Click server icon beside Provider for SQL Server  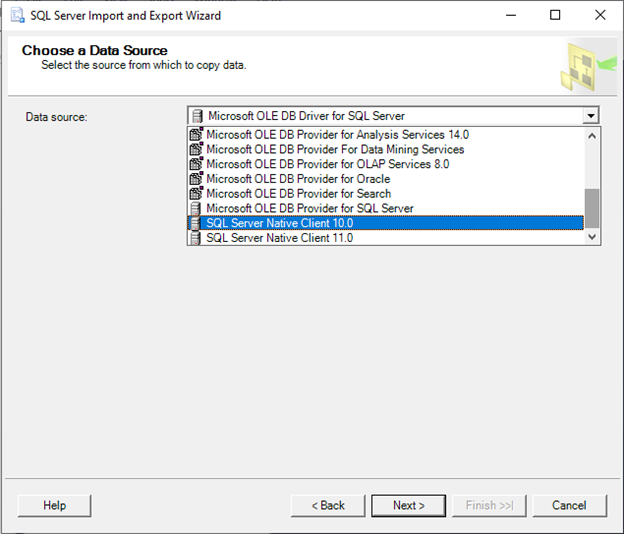(x=195, y=209)
